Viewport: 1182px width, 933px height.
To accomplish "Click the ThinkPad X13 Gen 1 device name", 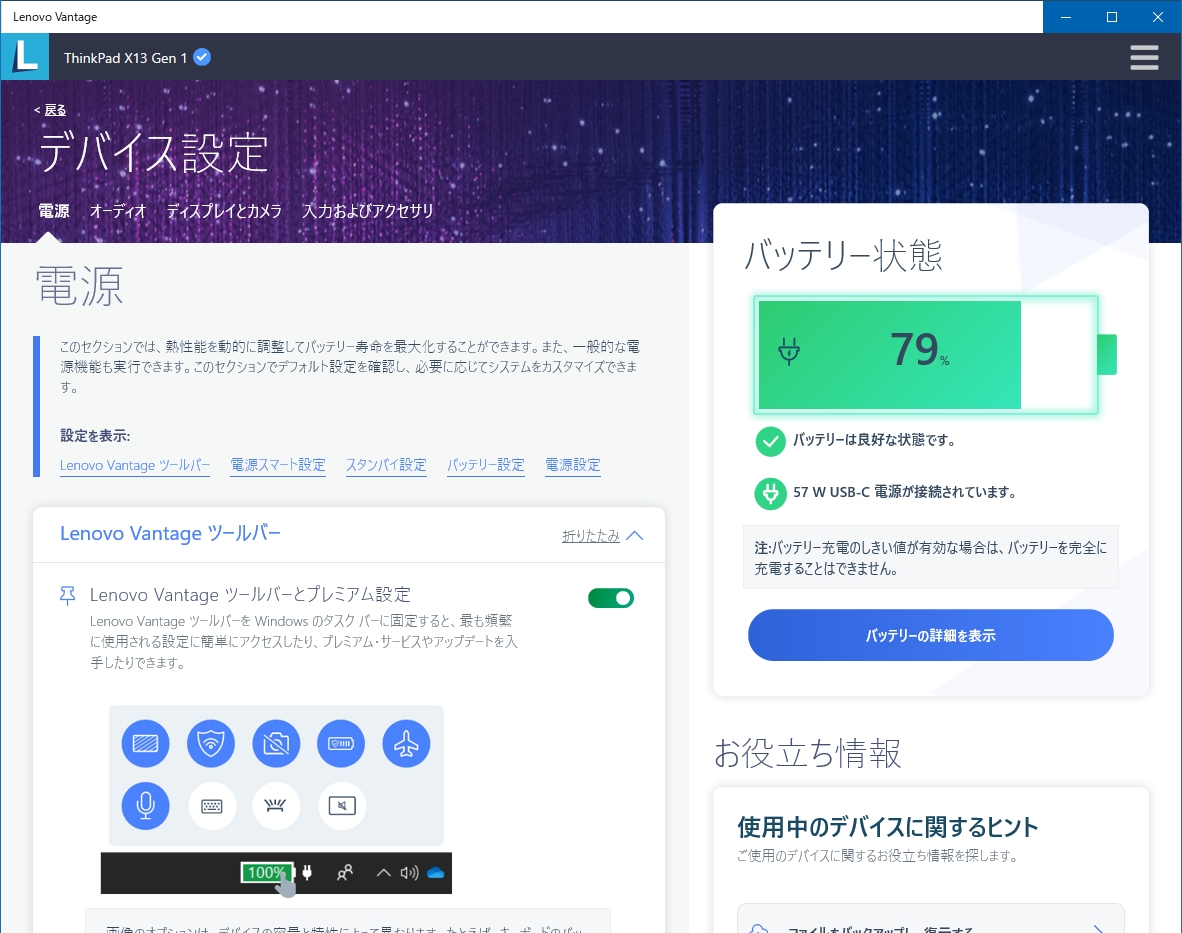I will click(125, 58).
